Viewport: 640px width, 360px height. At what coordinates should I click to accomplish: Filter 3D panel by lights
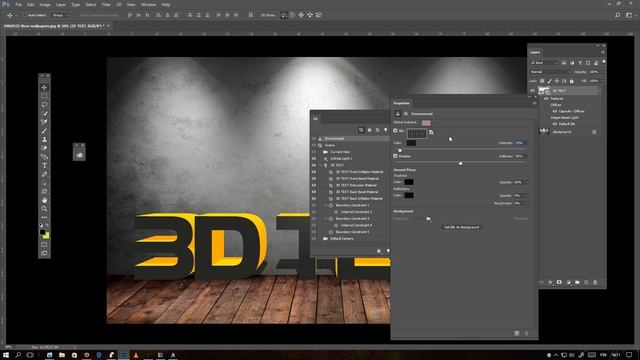[x=385, y=130]
